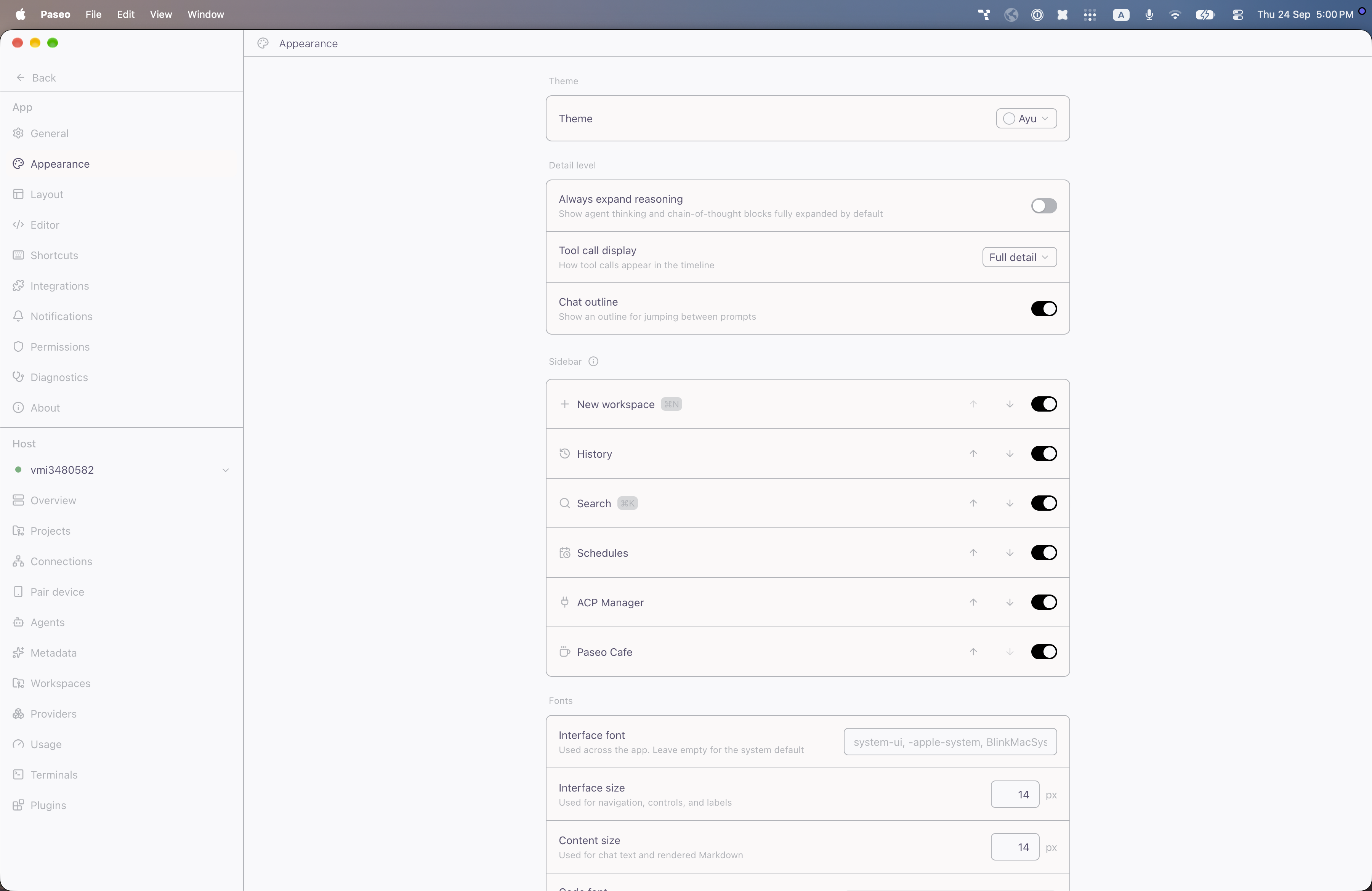Open Permissions shield icon
Screen dimensions: 1372x891
[18, 347]
